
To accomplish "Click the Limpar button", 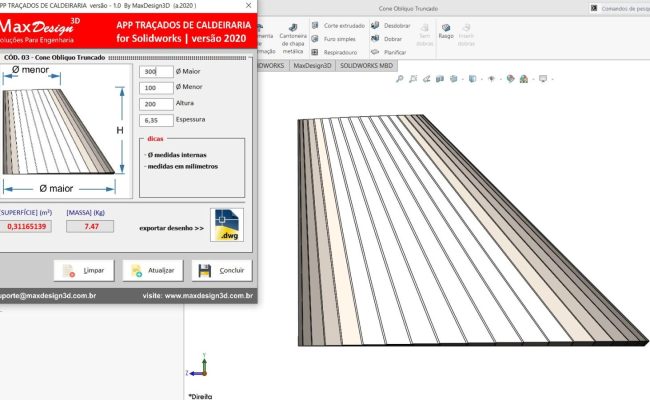I will click(84, 271).
